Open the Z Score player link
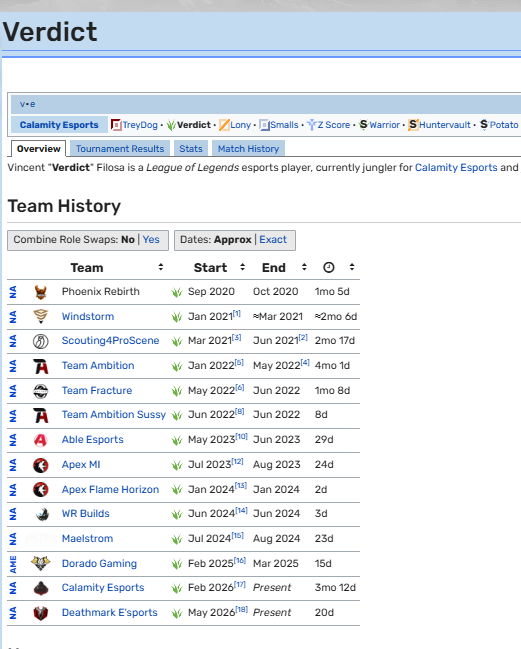Viewport: 521px width, 649px height. [334, 125]
